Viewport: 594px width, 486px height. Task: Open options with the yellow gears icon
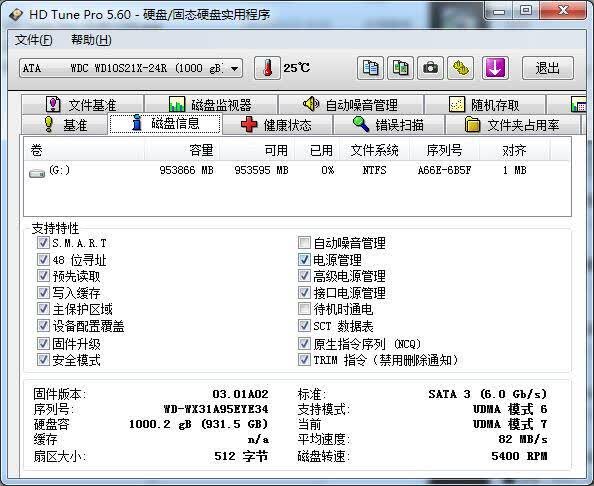pos(460,68)
